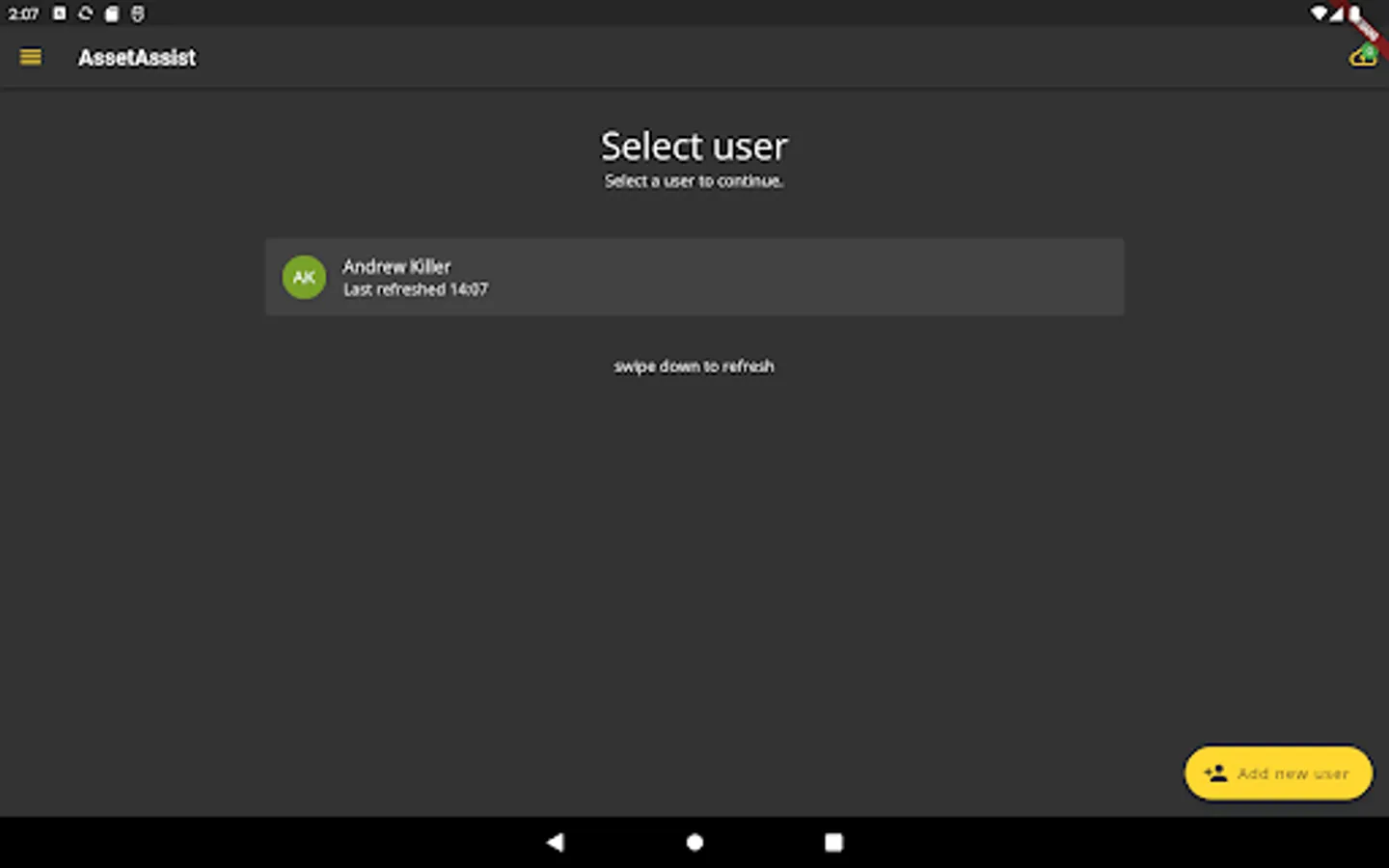
Task: Click the swipe down to refresh hint
Action: click(x=694, y=366)
